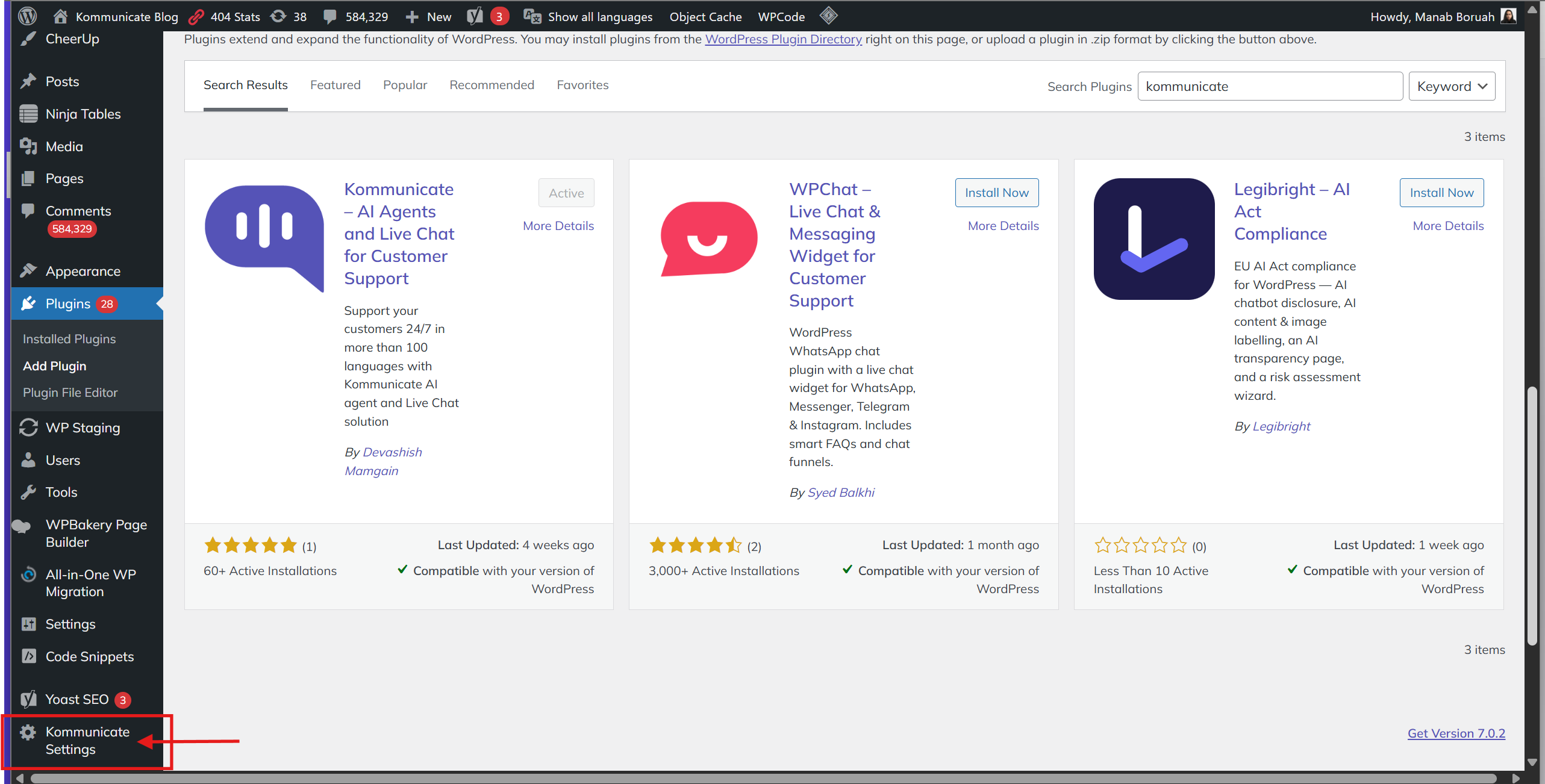
Task: Open updates indicator showing 38
Action: [289, 16]
